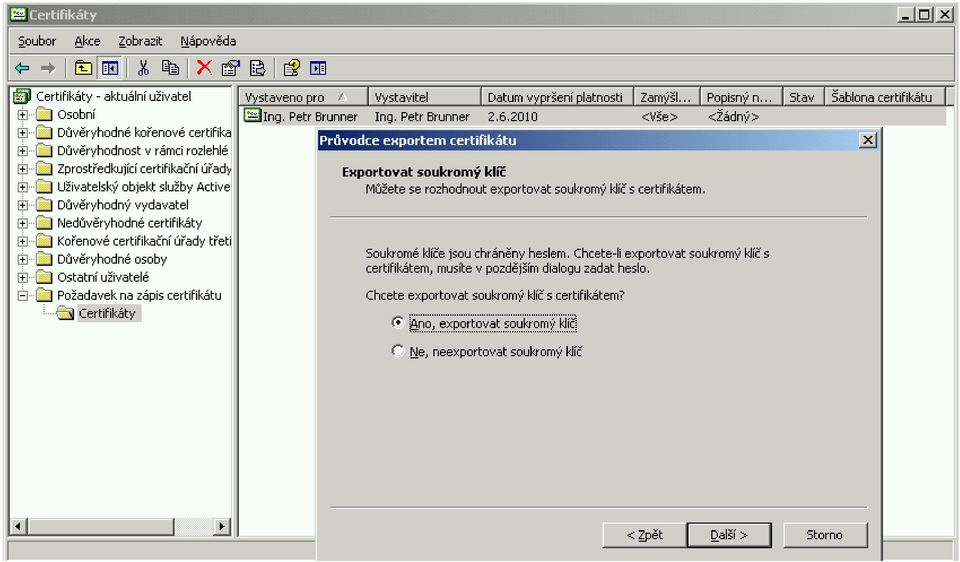
Task: Close the Průvodce exportem certifikátu dialog
Action: [x=868, y=140]
